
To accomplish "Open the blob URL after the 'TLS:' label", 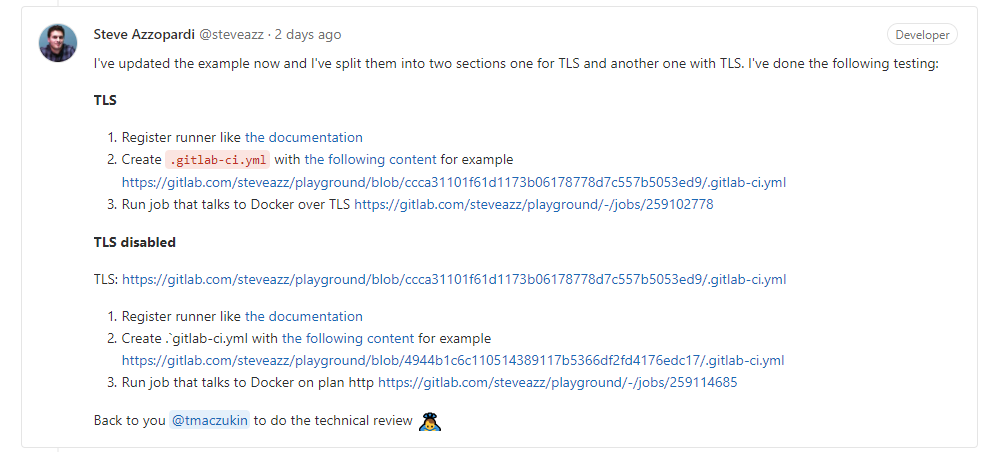I will tap(454, 280).
